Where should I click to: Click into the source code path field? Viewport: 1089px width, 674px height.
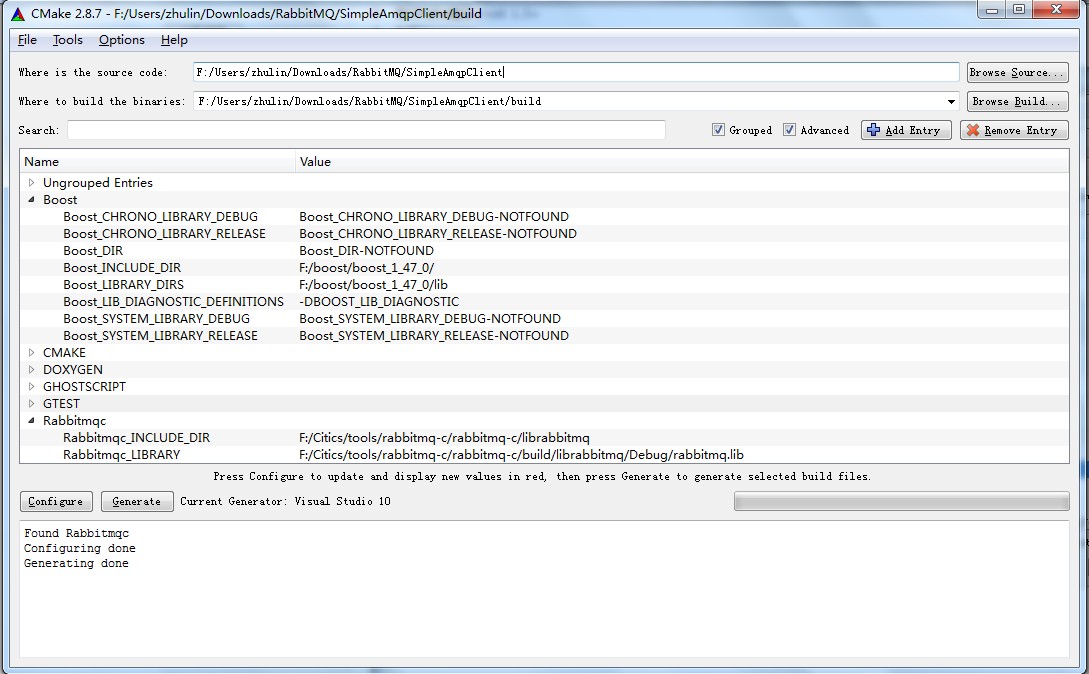tap(576, 72)
